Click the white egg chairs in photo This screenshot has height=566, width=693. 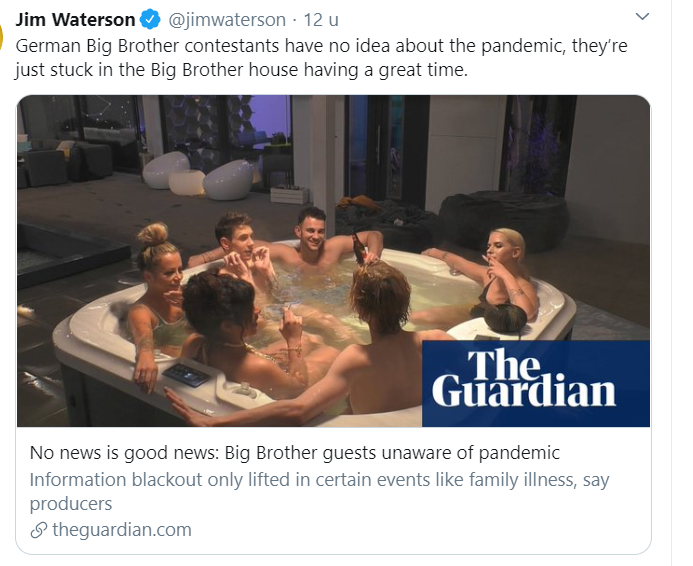198,175
